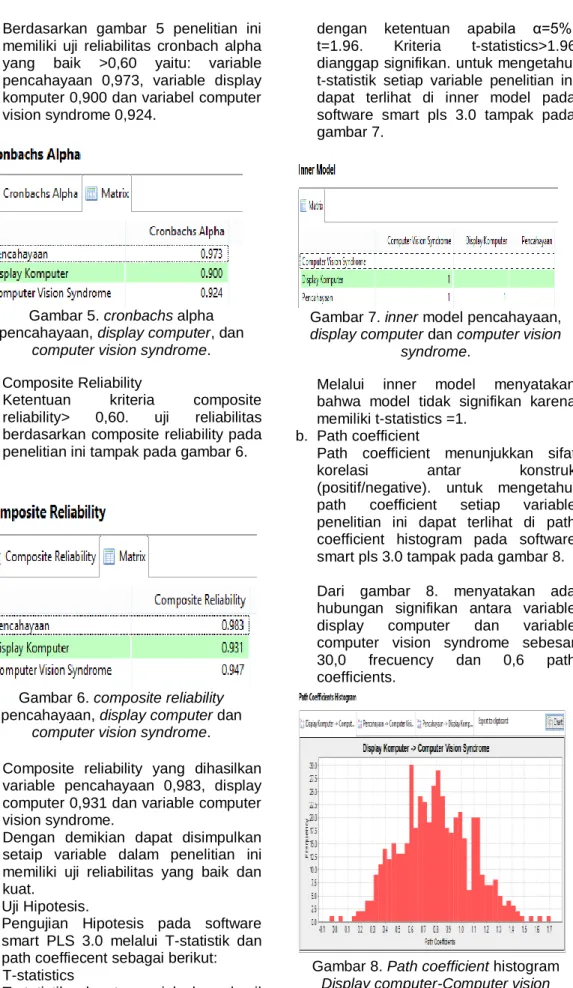Open the Composite Reliability tab

(49, 556)
